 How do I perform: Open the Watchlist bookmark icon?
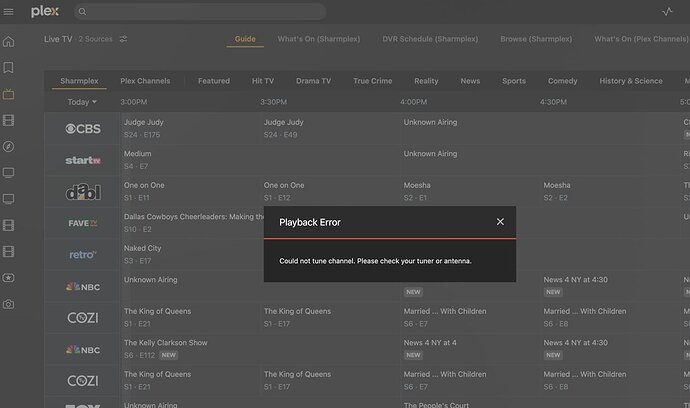point(8,68)
